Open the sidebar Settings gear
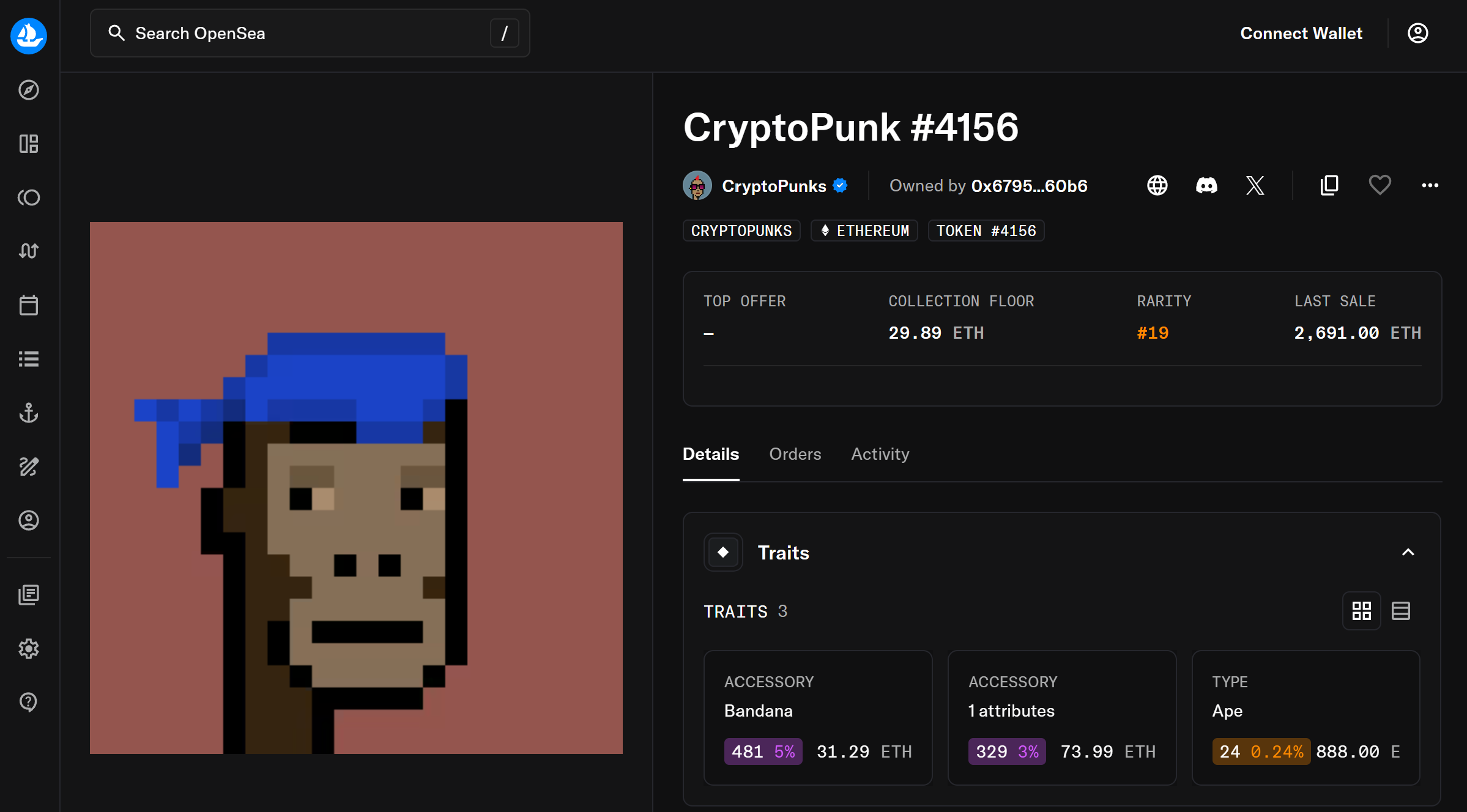The width and height of the screenshot is (1467, 812). pos(29,649)
